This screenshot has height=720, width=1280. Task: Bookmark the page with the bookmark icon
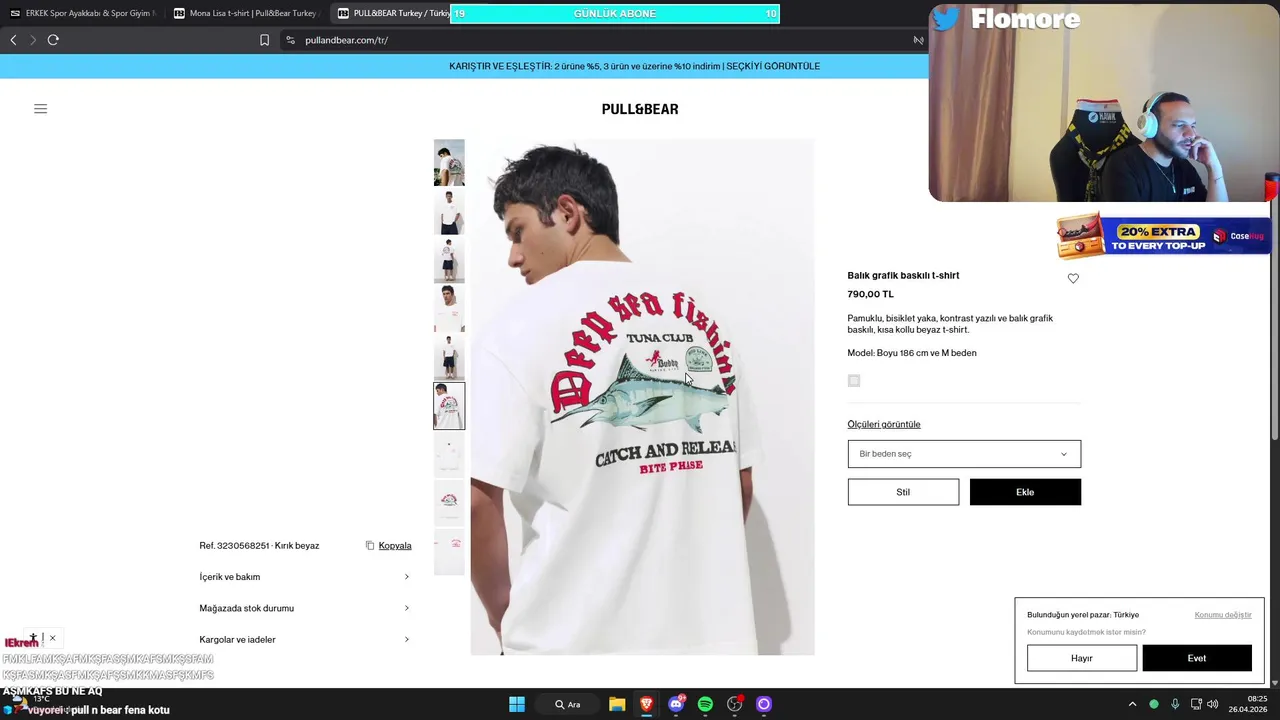click(264, 40)
